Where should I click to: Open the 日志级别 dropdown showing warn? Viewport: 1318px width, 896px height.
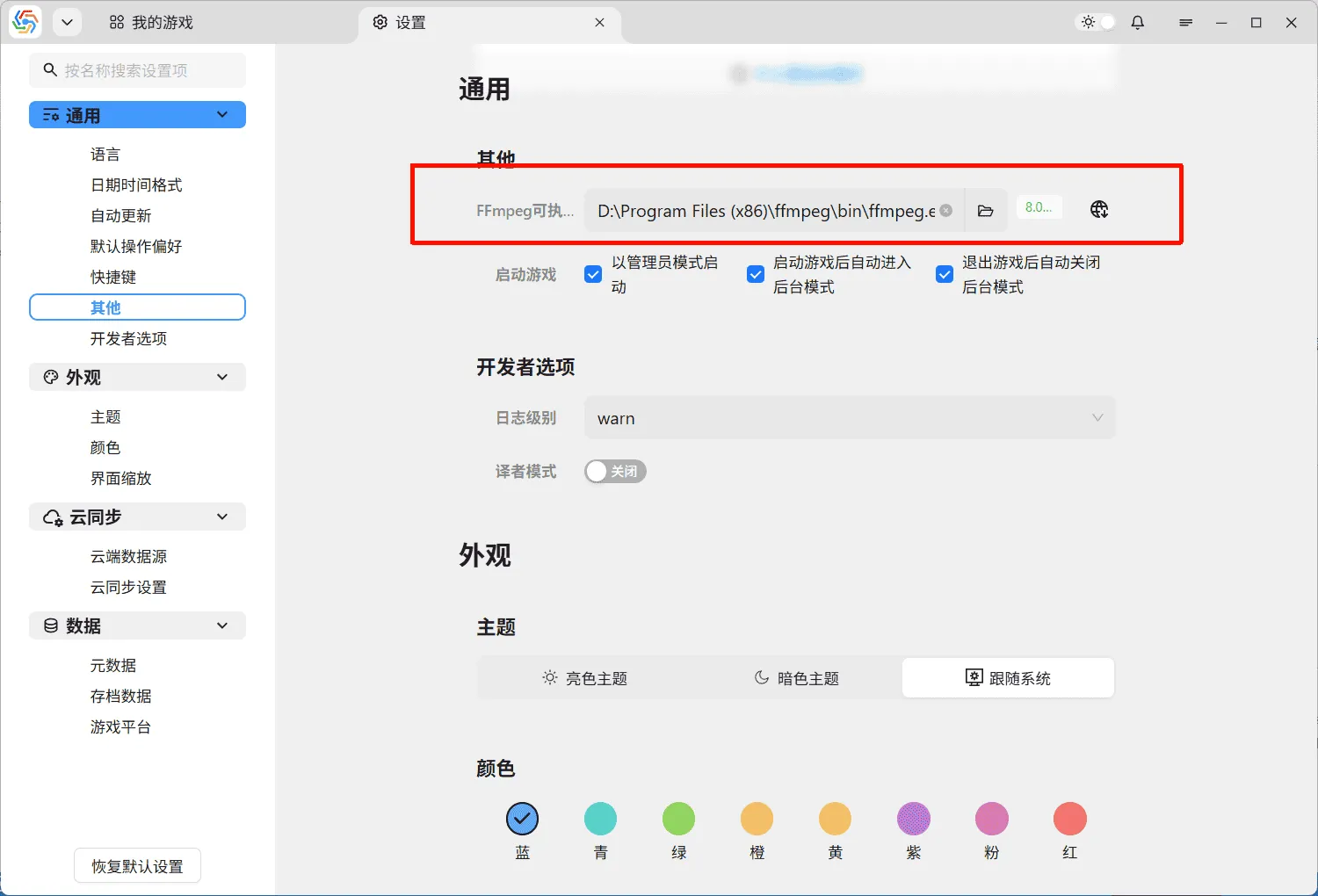pyautogui.click(x=849, y=418)
